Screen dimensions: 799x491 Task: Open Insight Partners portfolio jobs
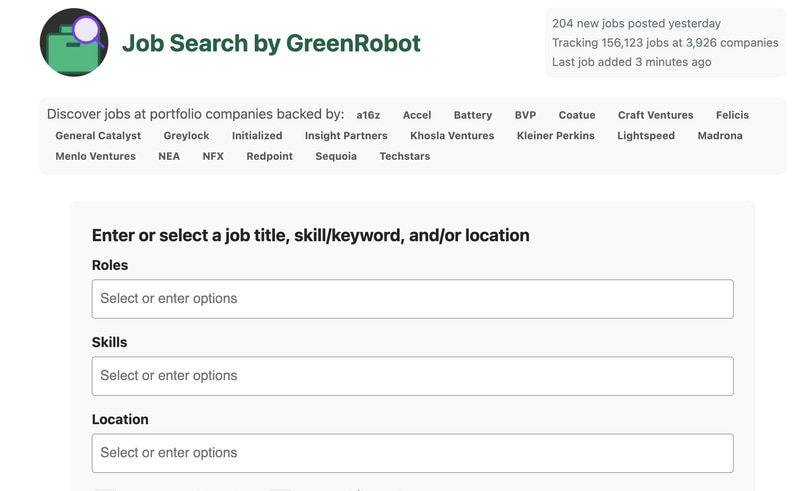[x=346, y=136]
